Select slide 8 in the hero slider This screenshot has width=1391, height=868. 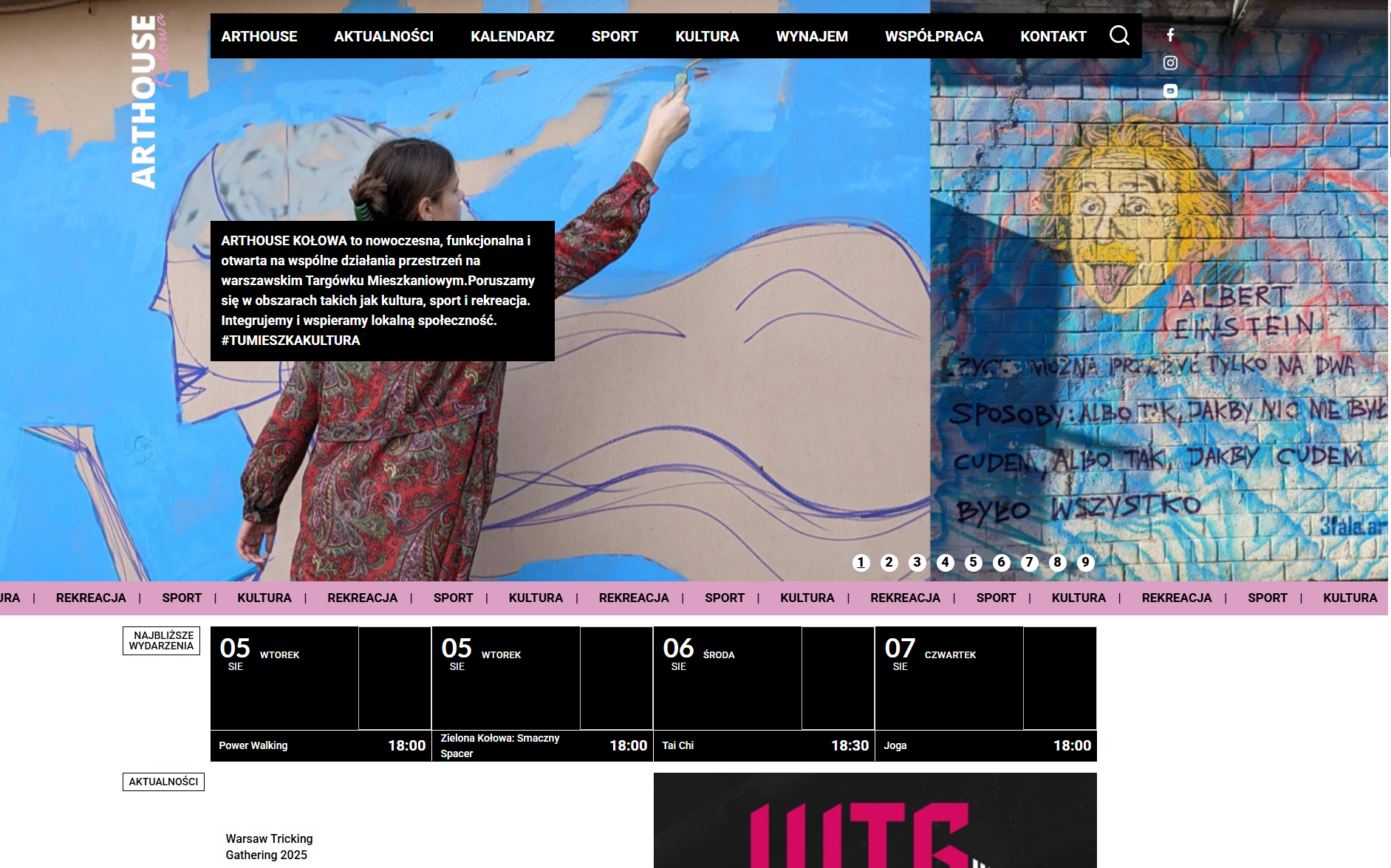tap(1057, 563)
